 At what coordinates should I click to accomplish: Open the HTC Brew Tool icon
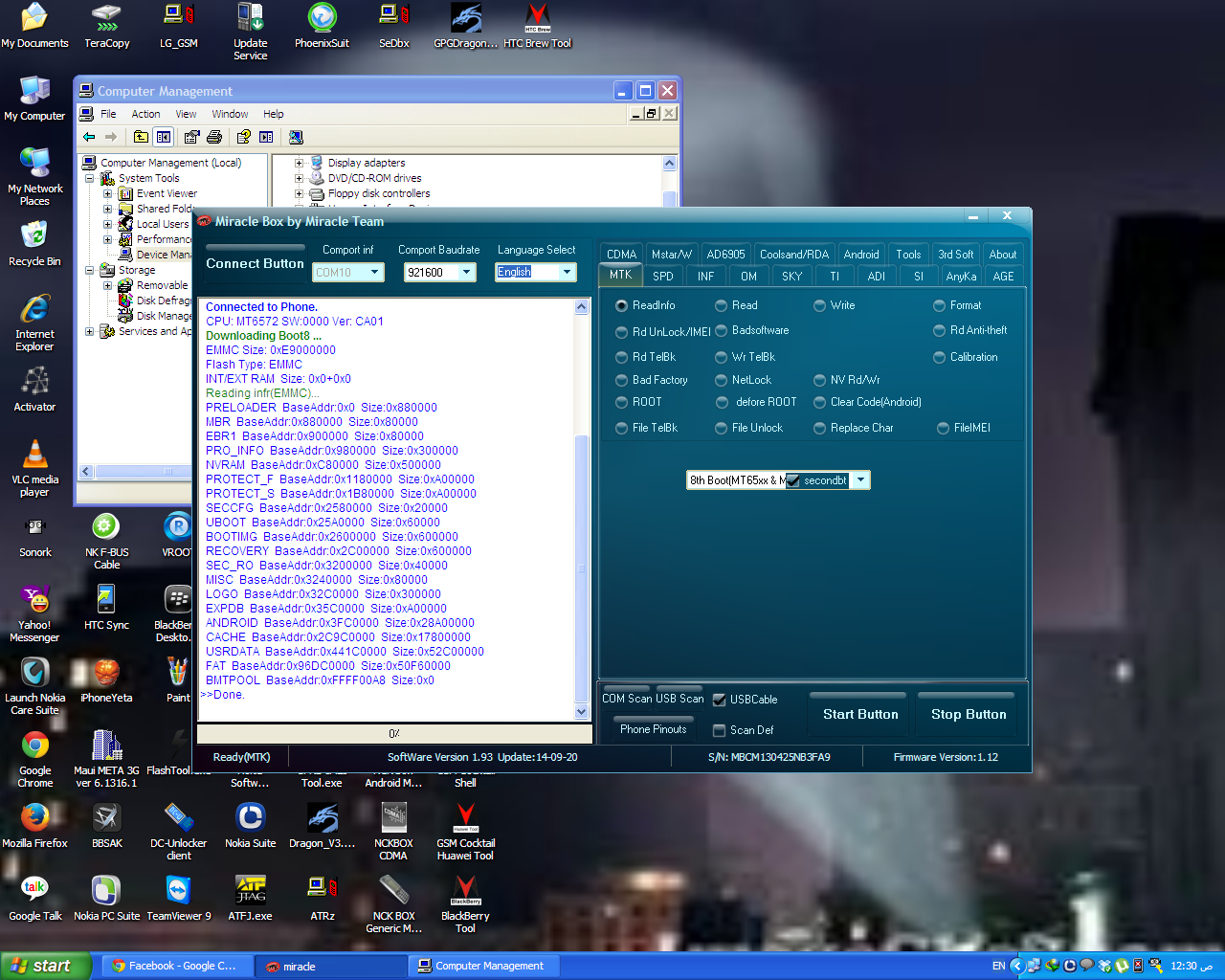point(537,26)
